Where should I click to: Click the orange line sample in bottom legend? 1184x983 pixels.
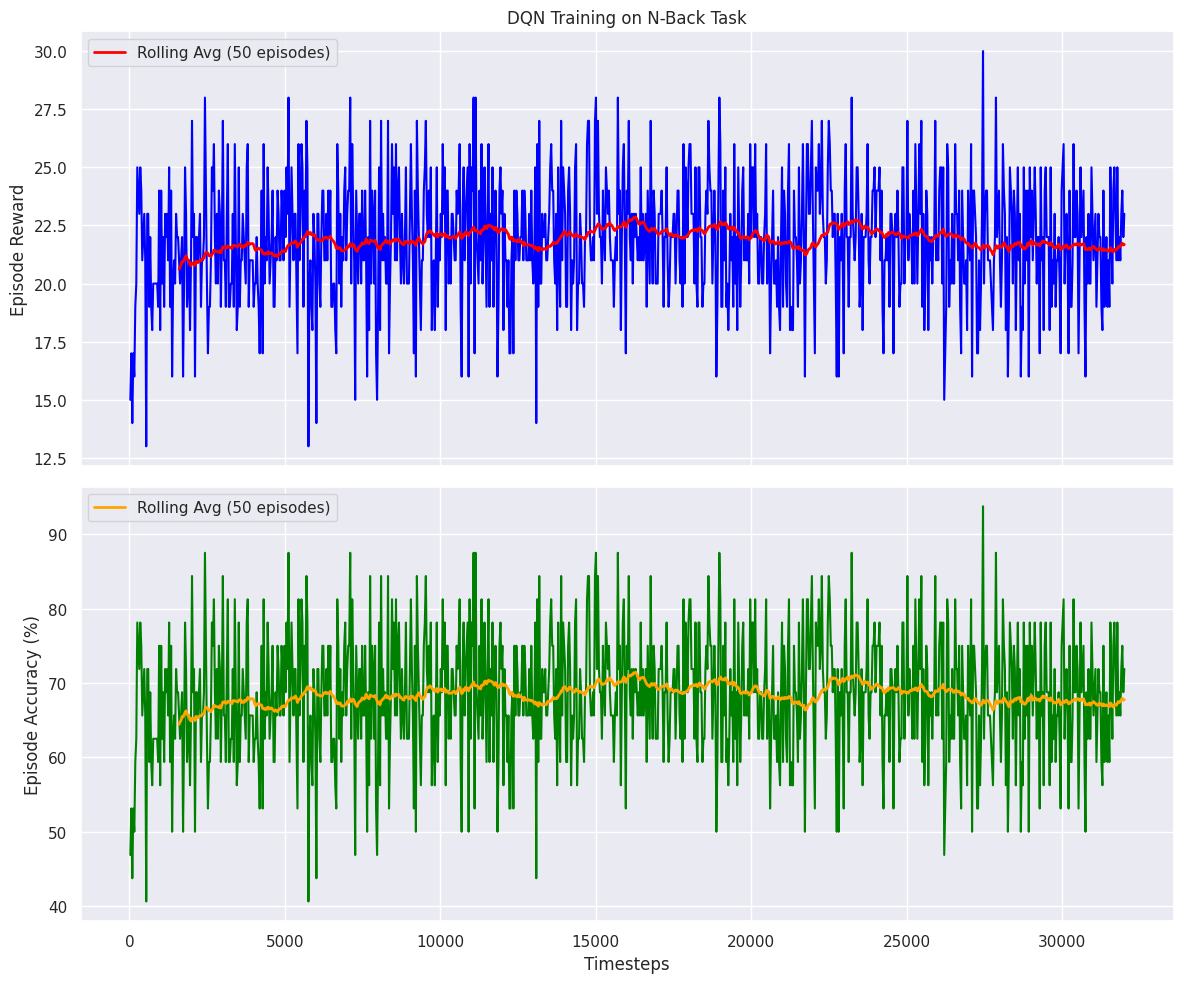click(x=113, y=508)
